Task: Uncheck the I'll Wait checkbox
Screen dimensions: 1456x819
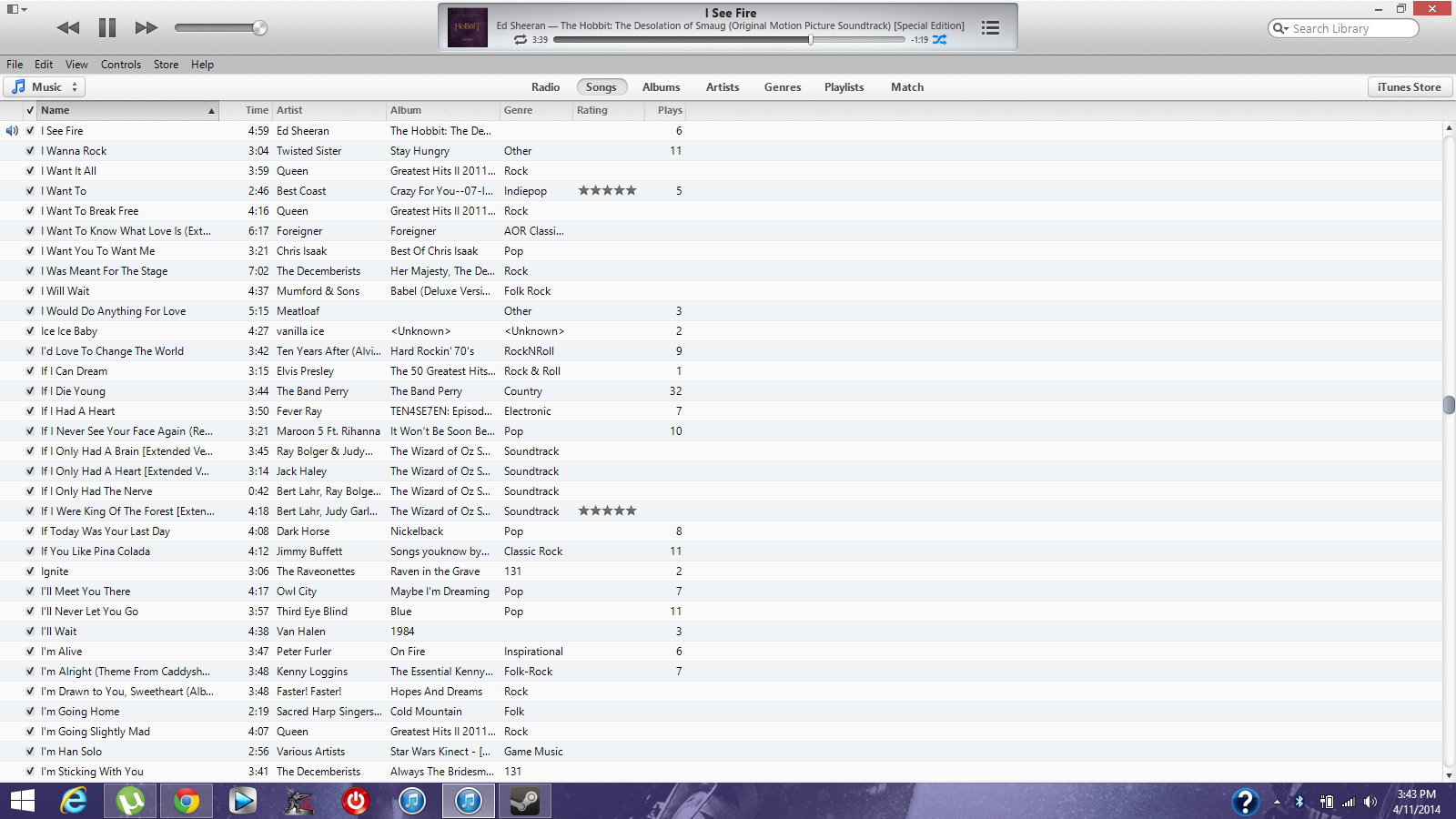Action: click(30, 632)
